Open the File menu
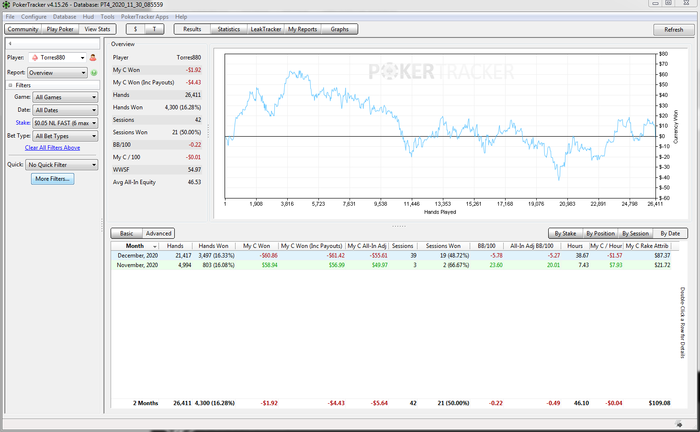 [x=10, y=17]
